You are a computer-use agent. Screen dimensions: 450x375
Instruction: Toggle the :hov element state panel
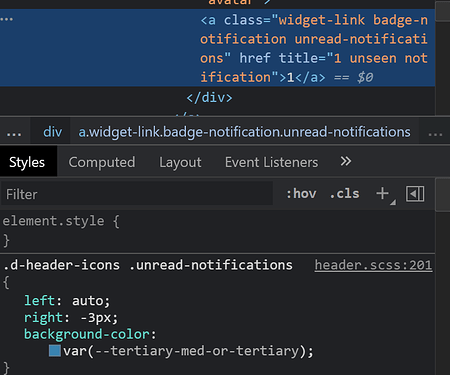[301, 194]
